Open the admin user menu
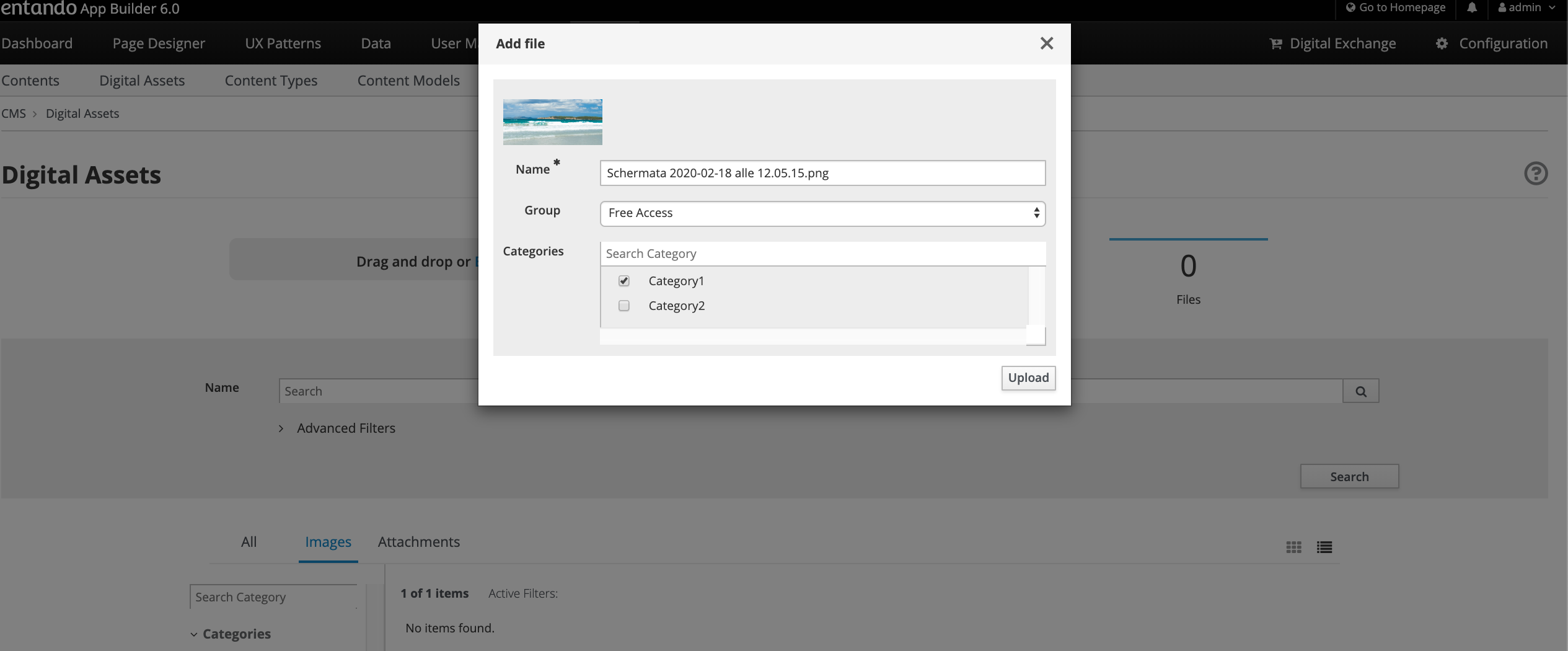This screenshot has width=1568, height=651. coord(1526,8)
